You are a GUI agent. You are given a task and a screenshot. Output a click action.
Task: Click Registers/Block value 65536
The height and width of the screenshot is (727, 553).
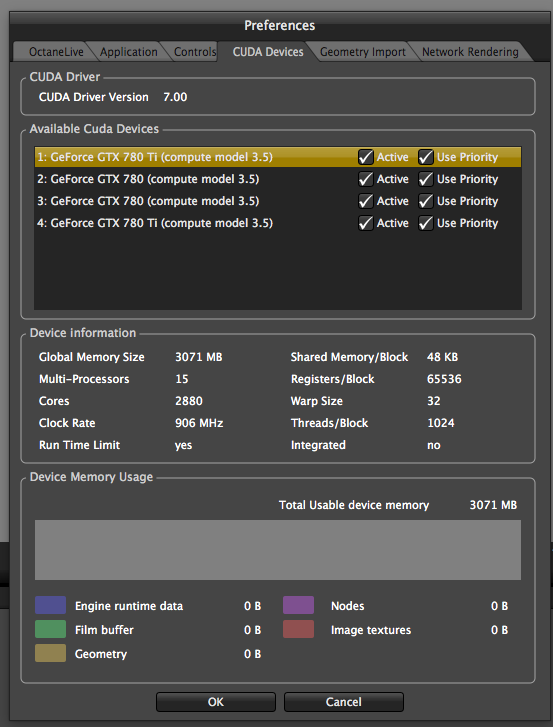coord(444,379)
